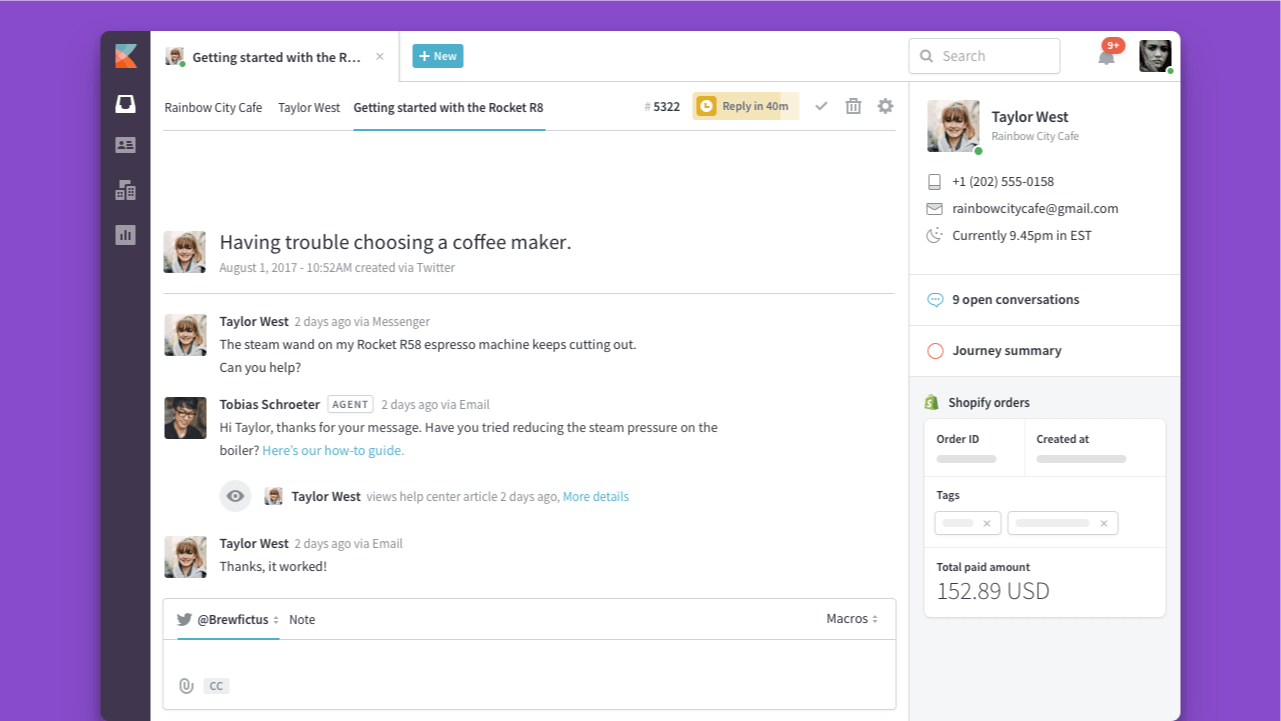The width and height of the screenshot is (1281, 721).
Task: Attach a file with paperclip icon
Action: pyautogui.click(x=185, y=686)
